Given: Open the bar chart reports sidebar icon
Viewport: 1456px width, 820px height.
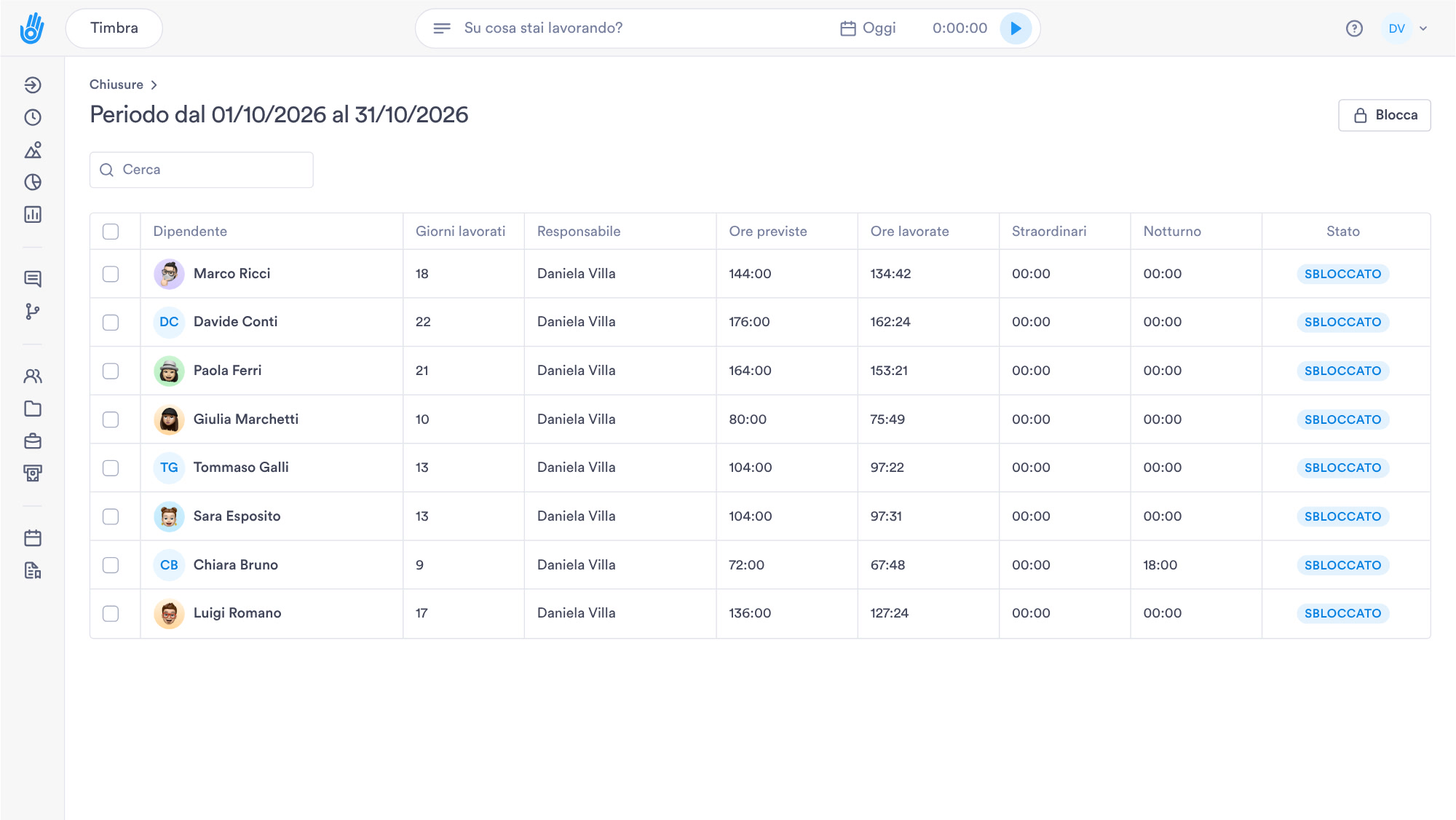Looking at the screenshot, I should [x=33, y=214].
